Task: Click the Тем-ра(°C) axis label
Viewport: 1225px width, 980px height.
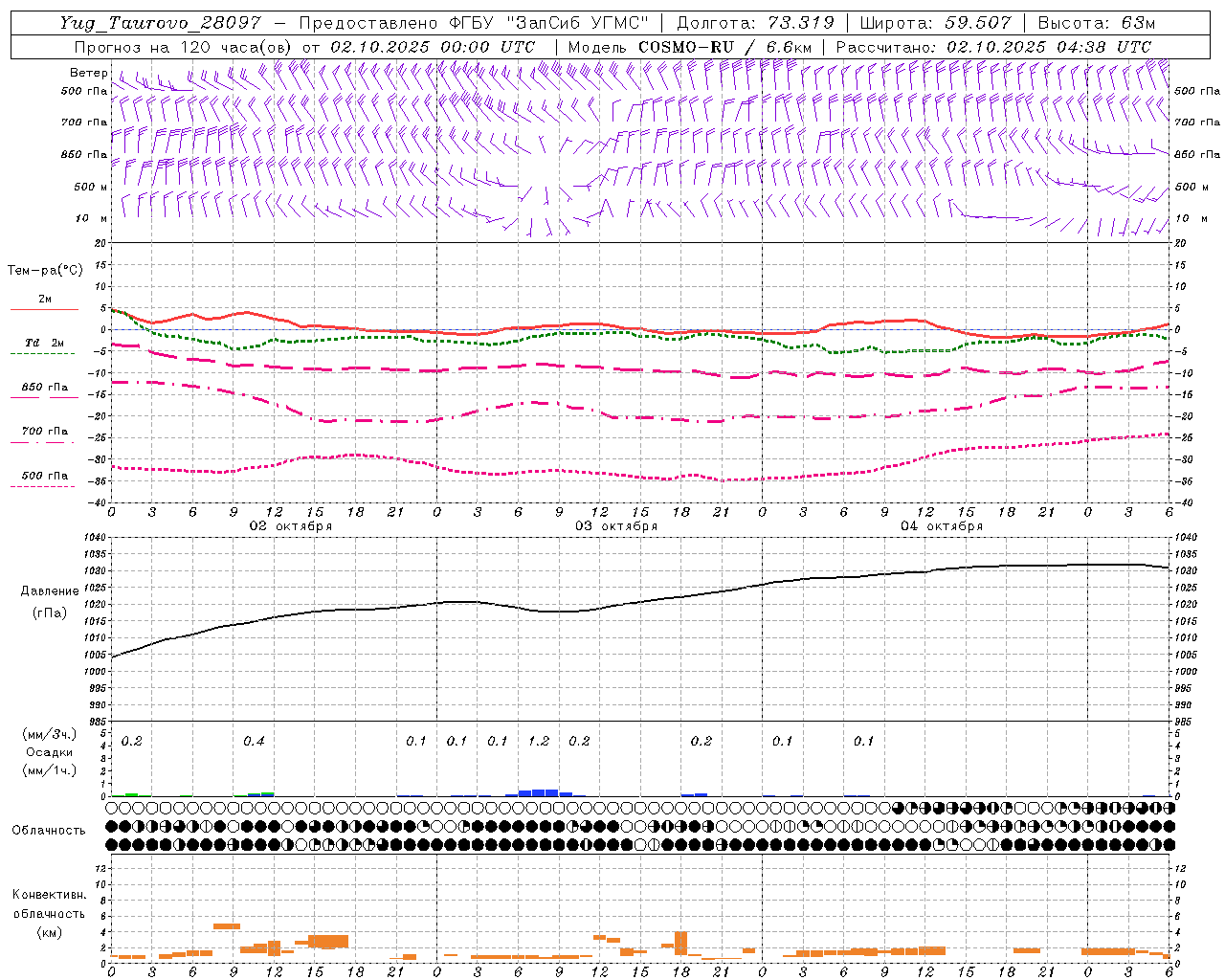Action: (45, 271)
